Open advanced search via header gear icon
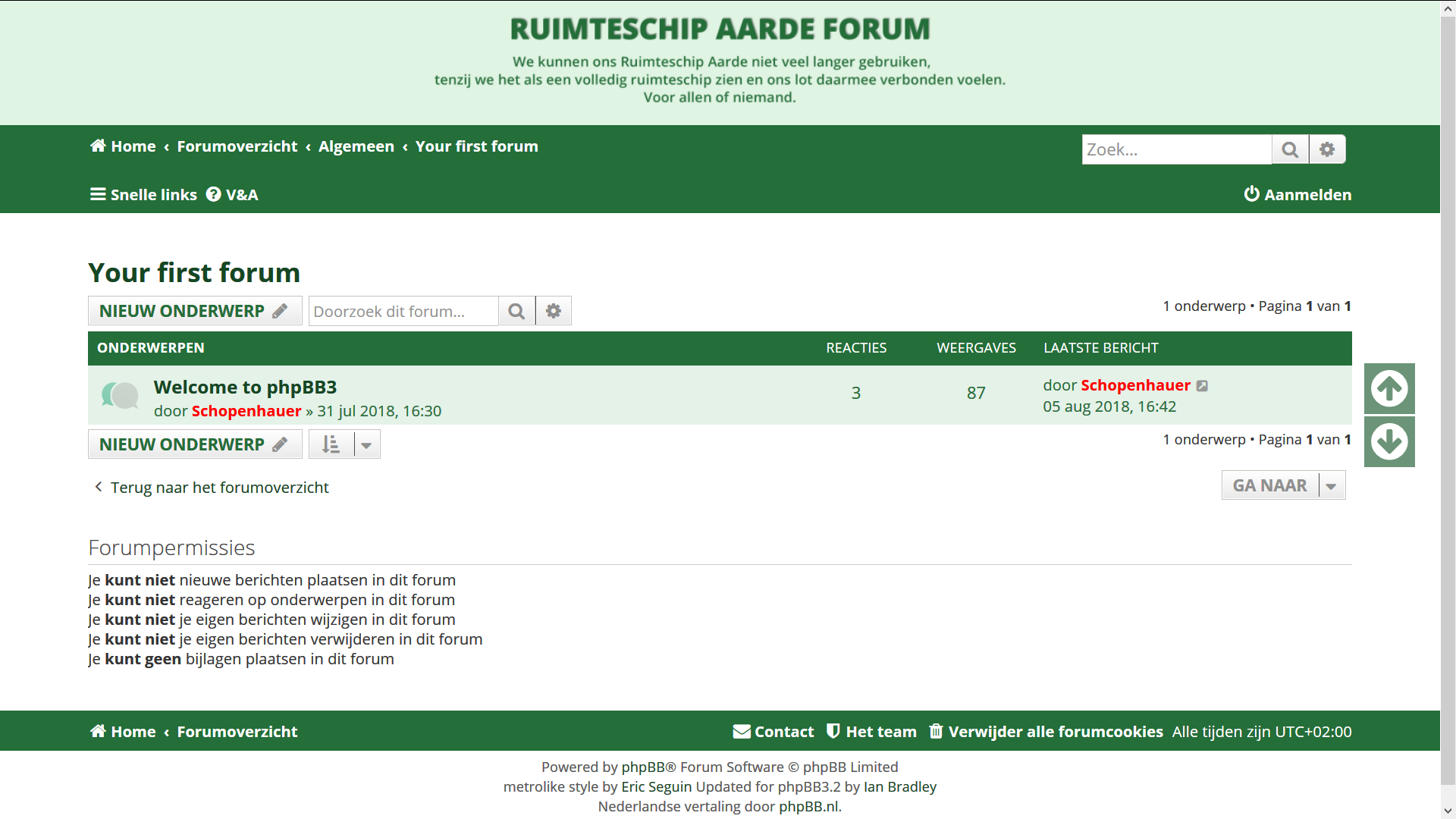Screen dimensions: 1456x819 [1327, 149]
